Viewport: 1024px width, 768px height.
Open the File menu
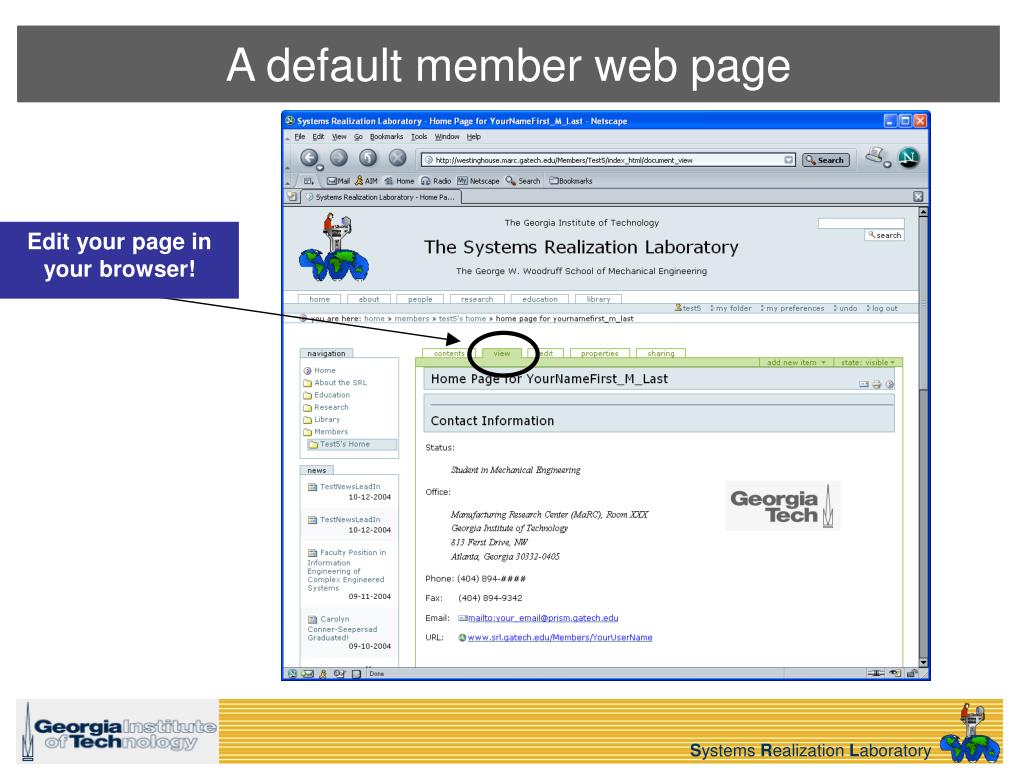point(300,136)
